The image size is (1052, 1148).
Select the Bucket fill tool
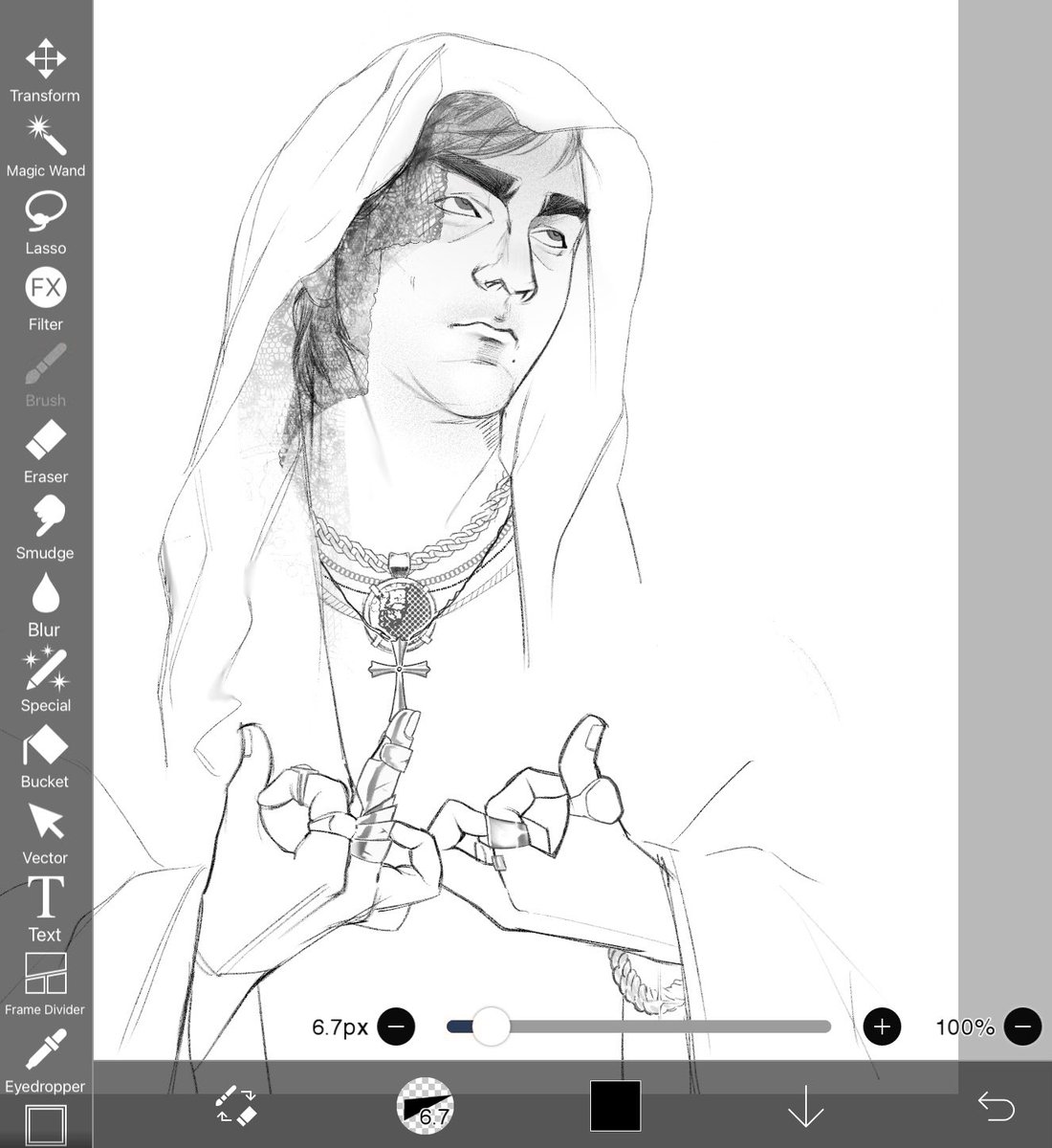point(44,744)
